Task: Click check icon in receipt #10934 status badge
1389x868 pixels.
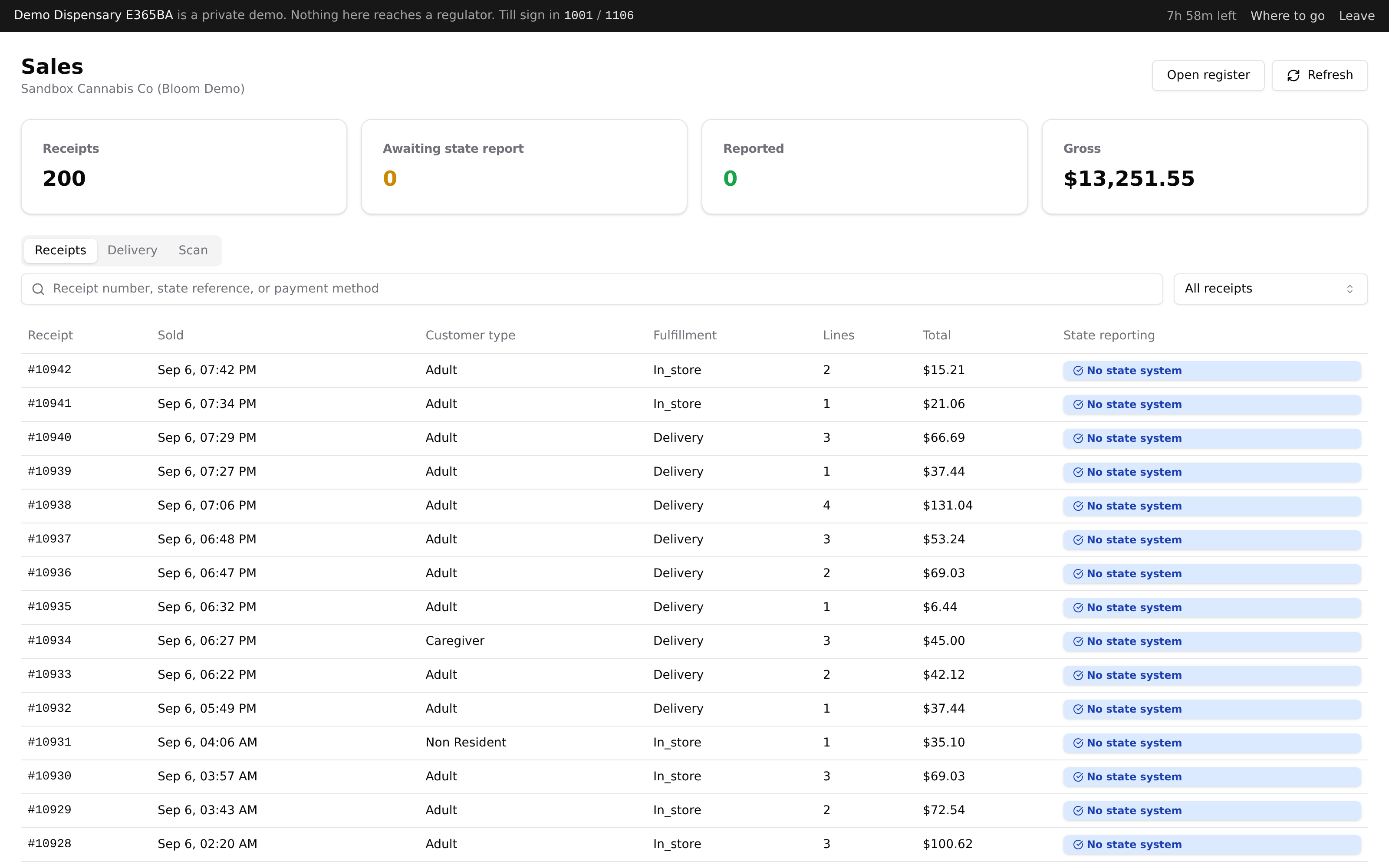Action: pos(1078,642)
